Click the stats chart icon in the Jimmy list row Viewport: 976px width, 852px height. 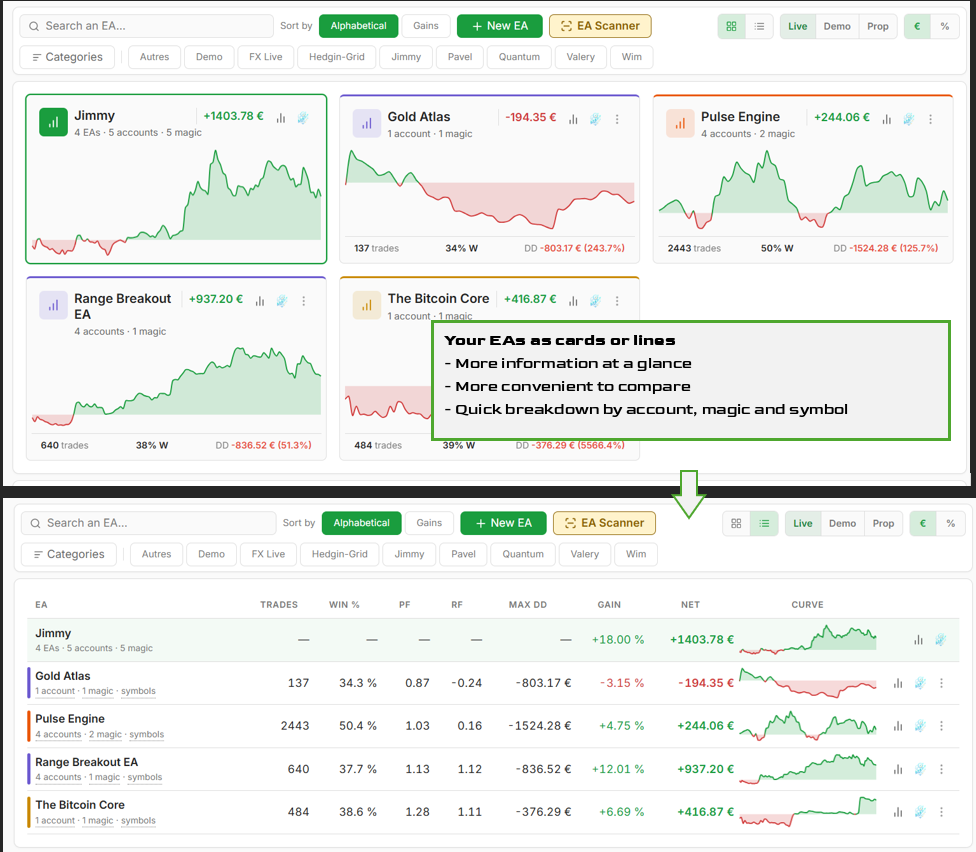[x=918, y=640]
